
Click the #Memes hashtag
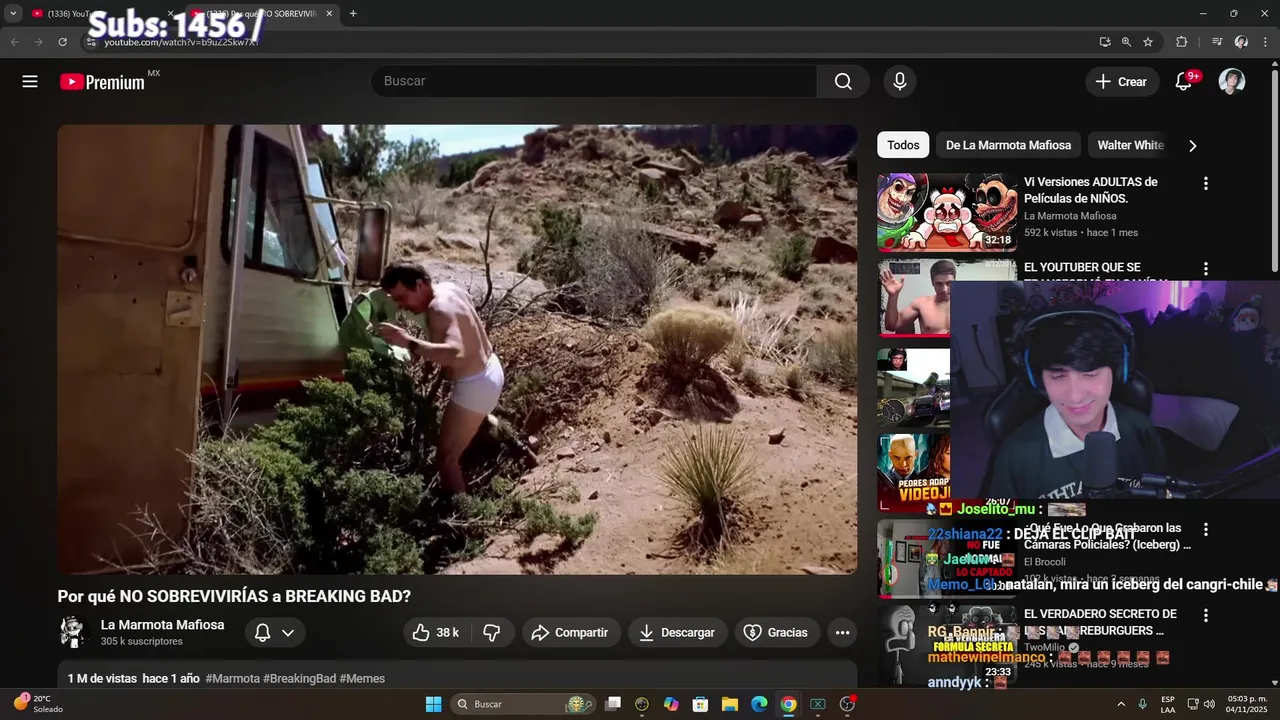pos(362,679)
